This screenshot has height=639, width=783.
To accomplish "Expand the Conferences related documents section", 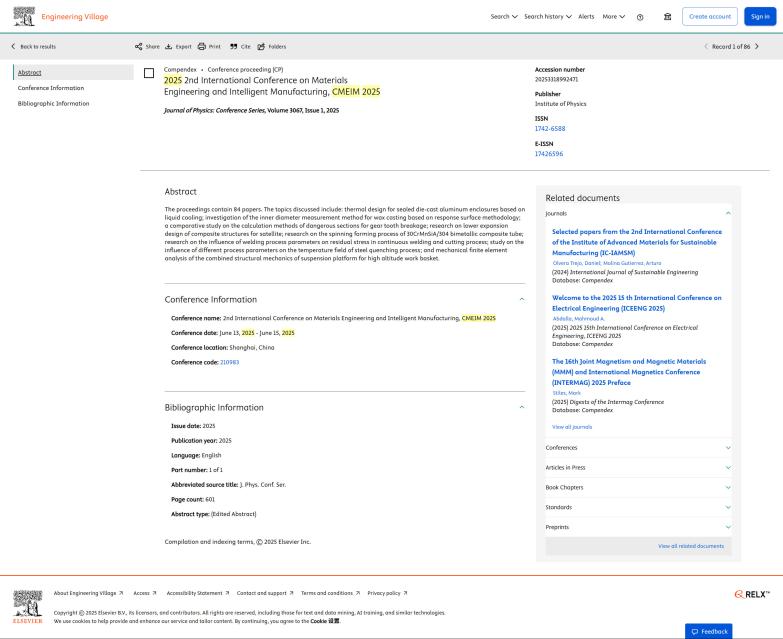I will pos(638,448).
